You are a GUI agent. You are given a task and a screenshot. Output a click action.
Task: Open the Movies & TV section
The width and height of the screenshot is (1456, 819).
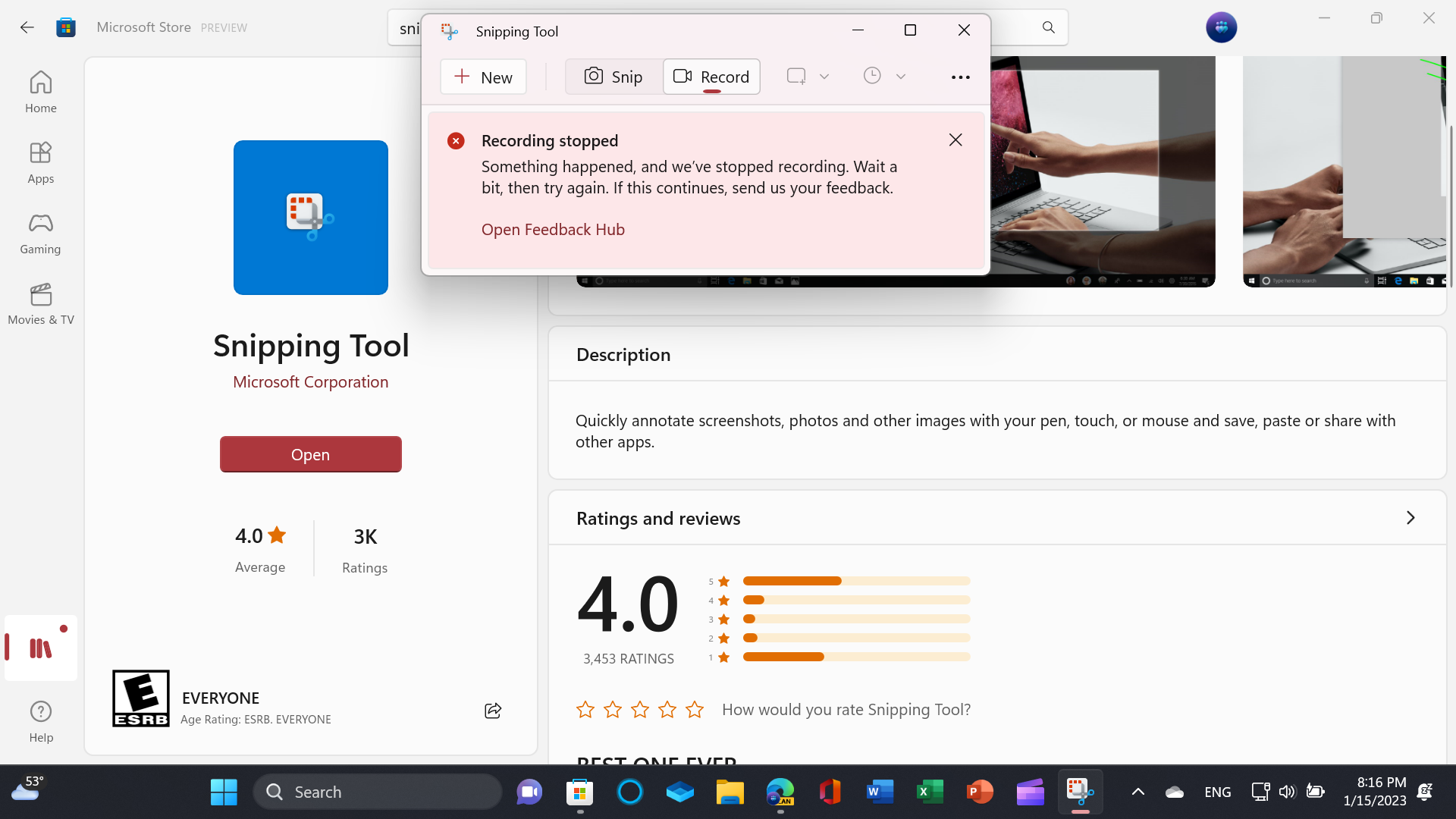point(40,303)
